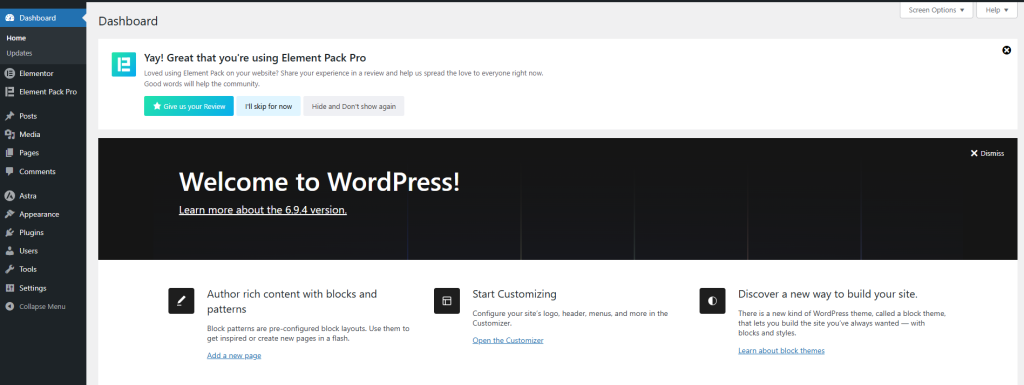Click the Users person icon
This screenshot has height=385, width=1024.
coord(9,251)
